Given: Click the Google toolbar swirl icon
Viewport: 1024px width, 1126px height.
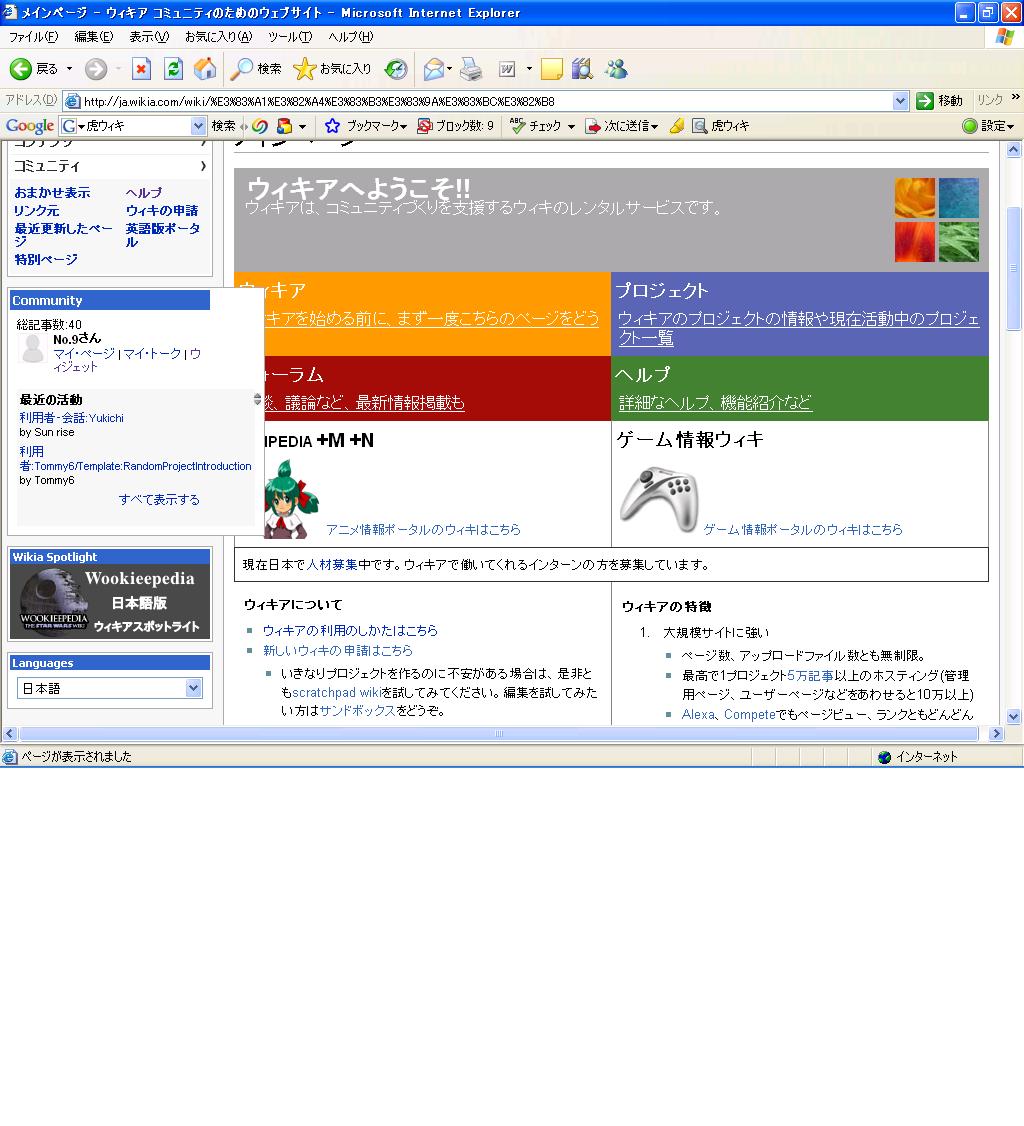Looking at the screenshot, I should point(260,126).
